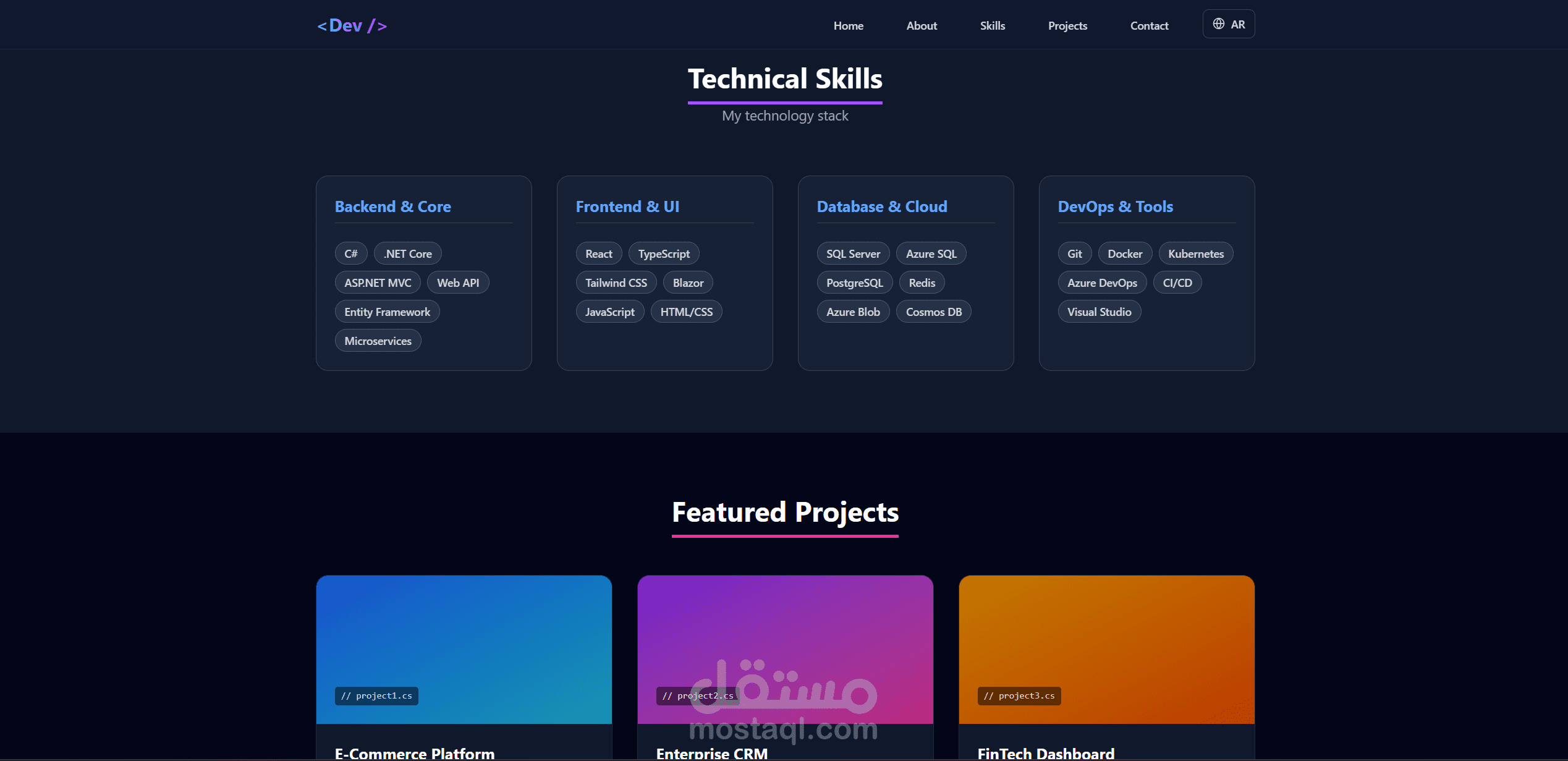Viewport: 1568px width, 761px height.
Task: Click the Contact nav link
Action: 1148,26
